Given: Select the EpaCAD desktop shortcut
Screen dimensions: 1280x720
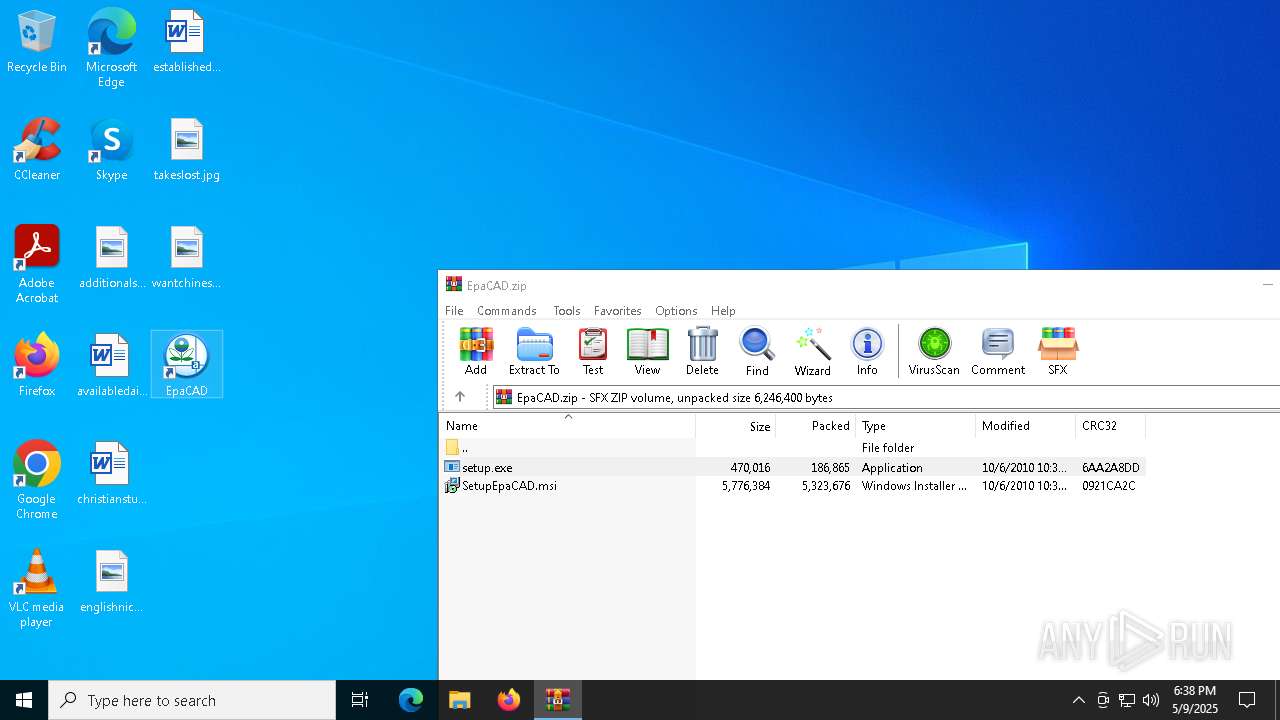Looking at the screenshot, I should pyautogui.click(x=186, y=366).
